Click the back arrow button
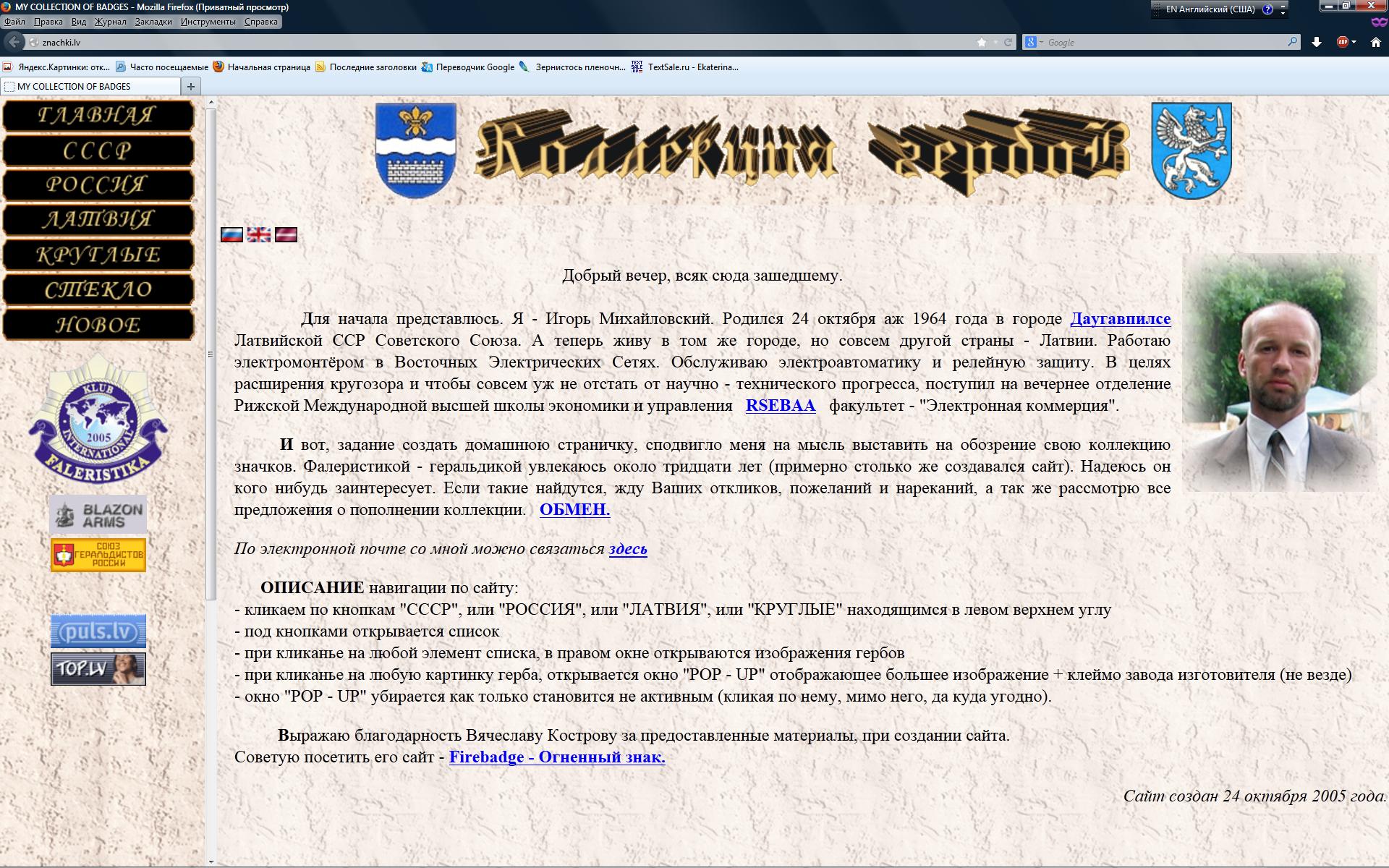Image resolution: width=1389 pixels, height=868 pixels. (14, 42)
